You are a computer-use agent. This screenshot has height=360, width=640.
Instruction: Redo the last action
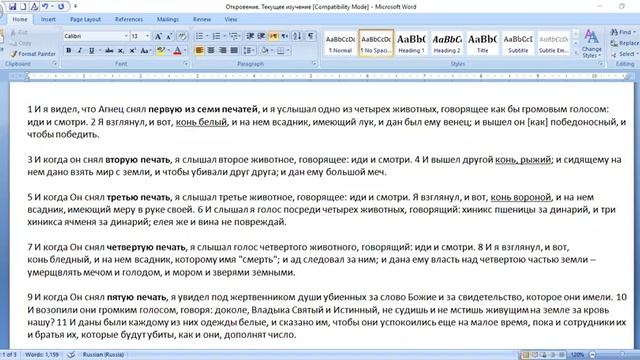(61, 7)
